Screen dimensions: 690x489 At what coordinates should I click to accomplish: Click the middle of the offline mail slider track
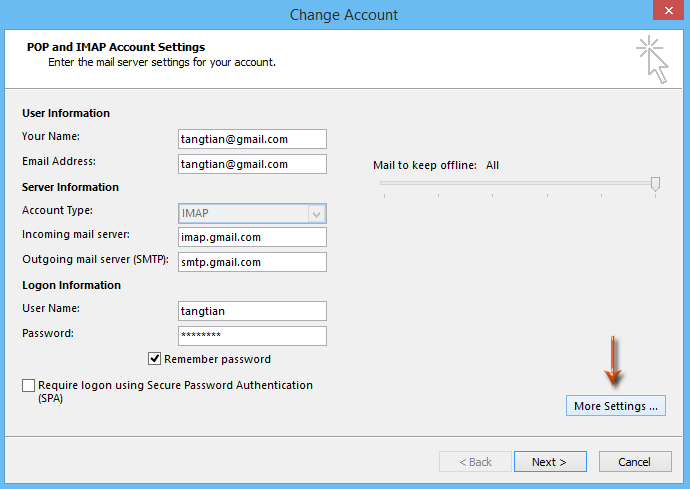(x=518, y=183)
